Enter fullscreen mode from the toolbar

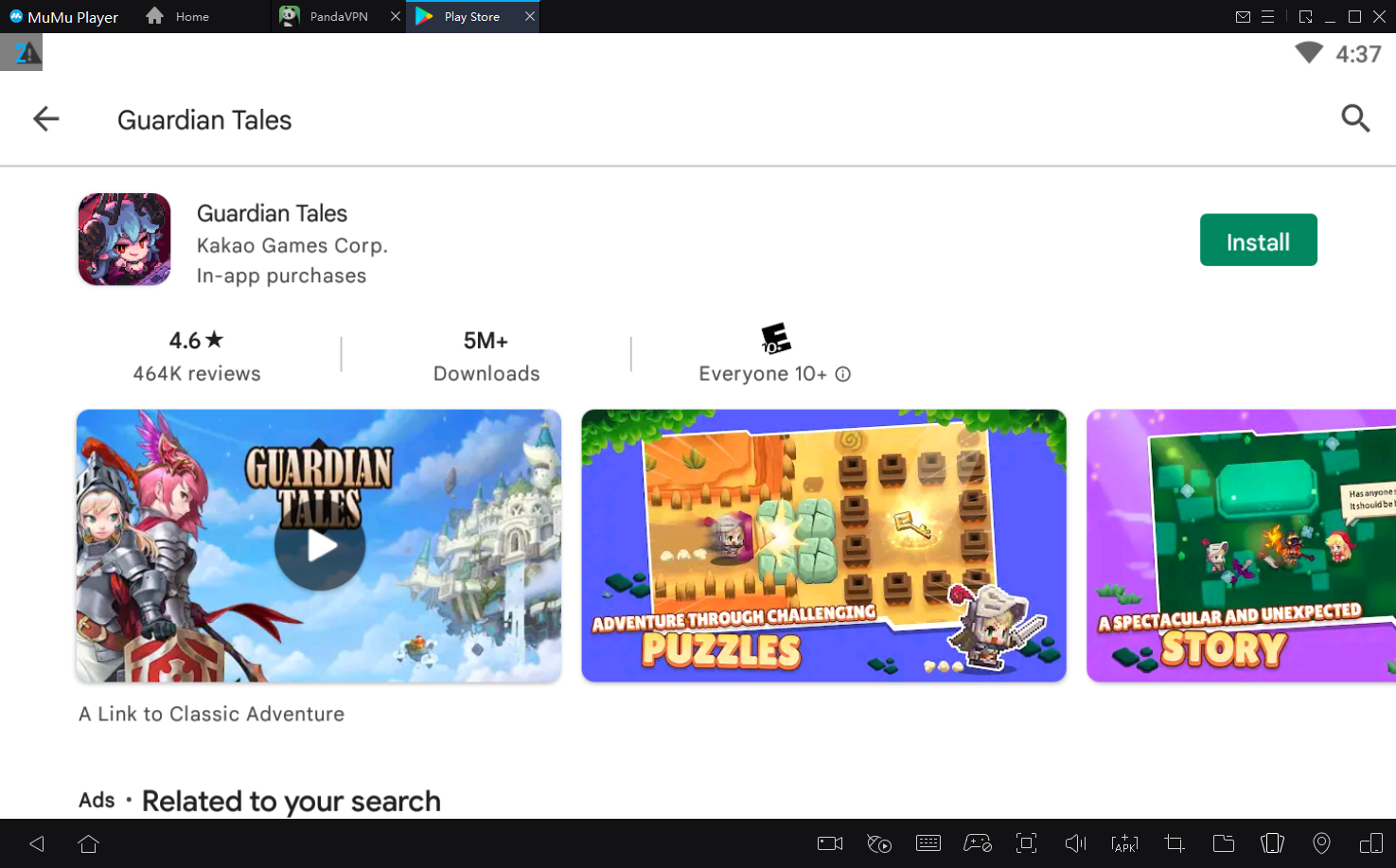1026,842
